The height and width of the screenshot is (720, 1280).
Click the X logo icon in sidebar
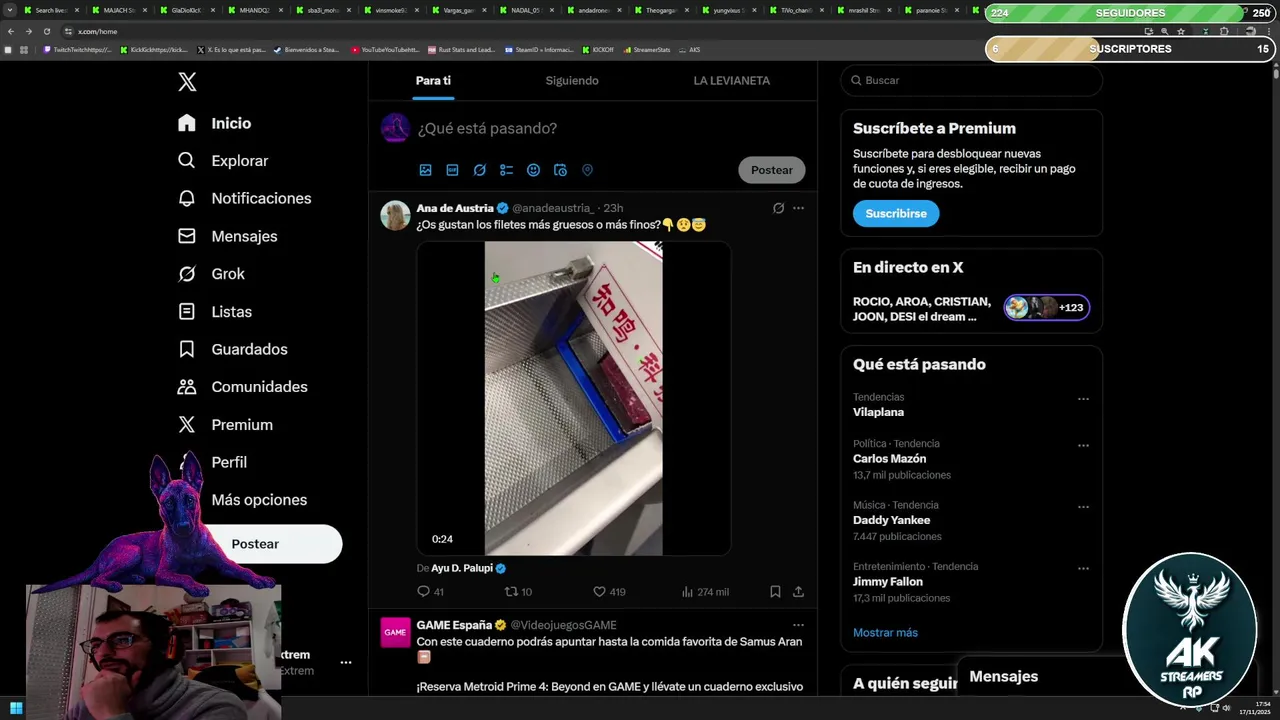click(187, 82)
